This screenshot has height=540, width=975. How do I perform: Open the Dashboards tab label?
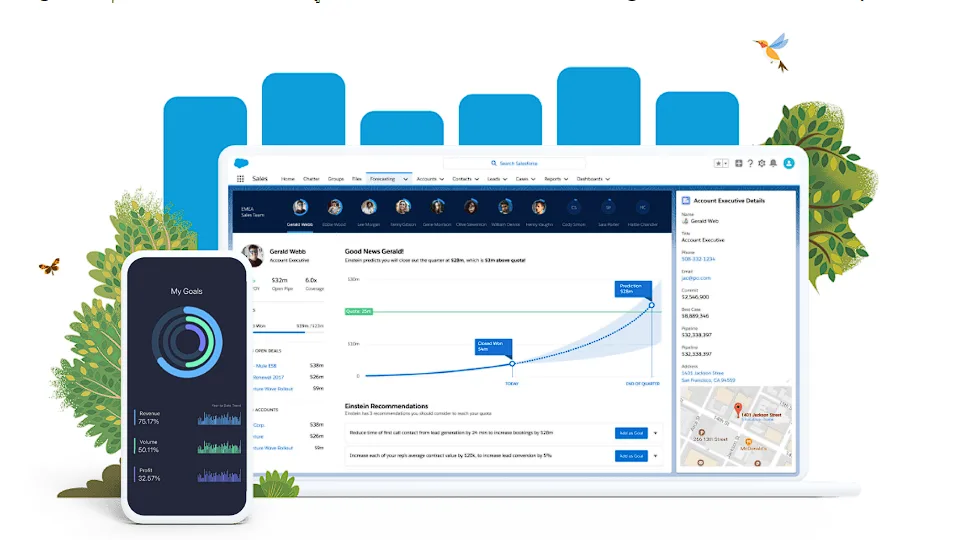(589, 179)
